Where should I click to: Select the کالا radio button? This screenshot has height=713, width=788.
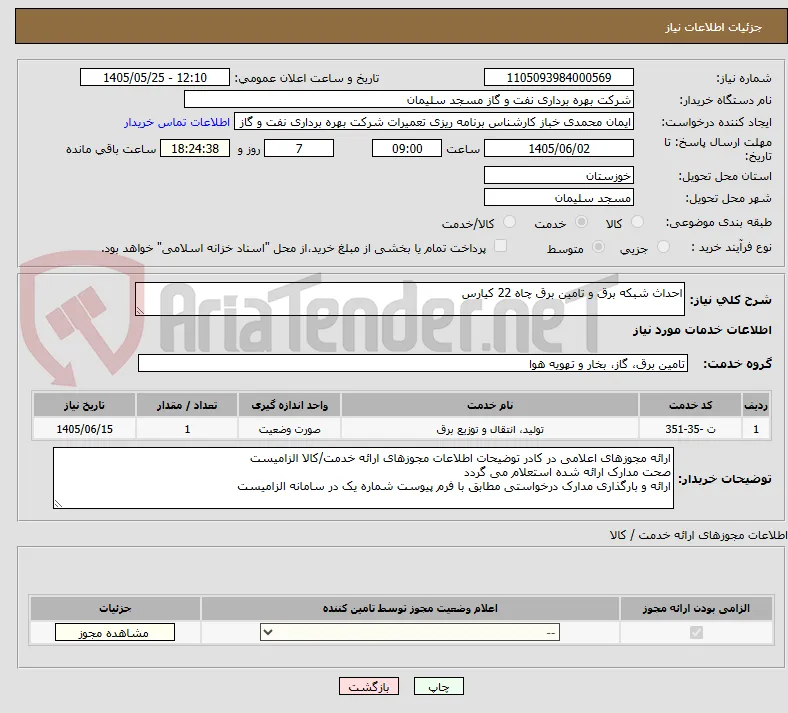coord(637,222)
